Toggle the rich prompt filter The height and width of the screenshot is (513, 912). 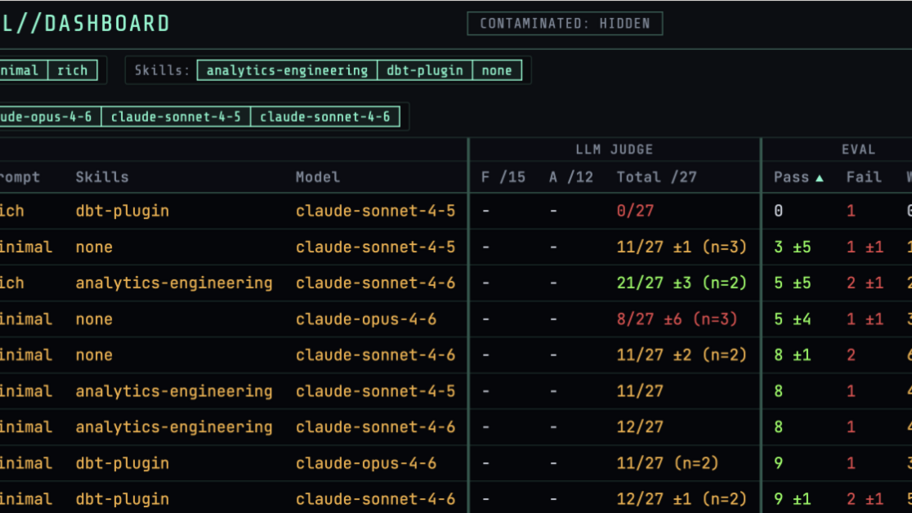pos(73,70)
